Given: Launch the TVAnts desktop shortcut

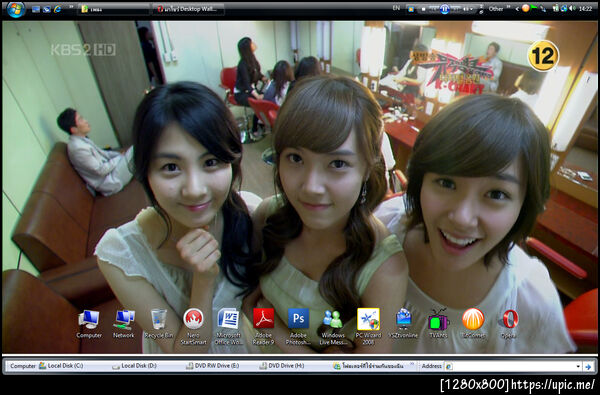Looking at the screenshot, I should (x=438, y=324).
